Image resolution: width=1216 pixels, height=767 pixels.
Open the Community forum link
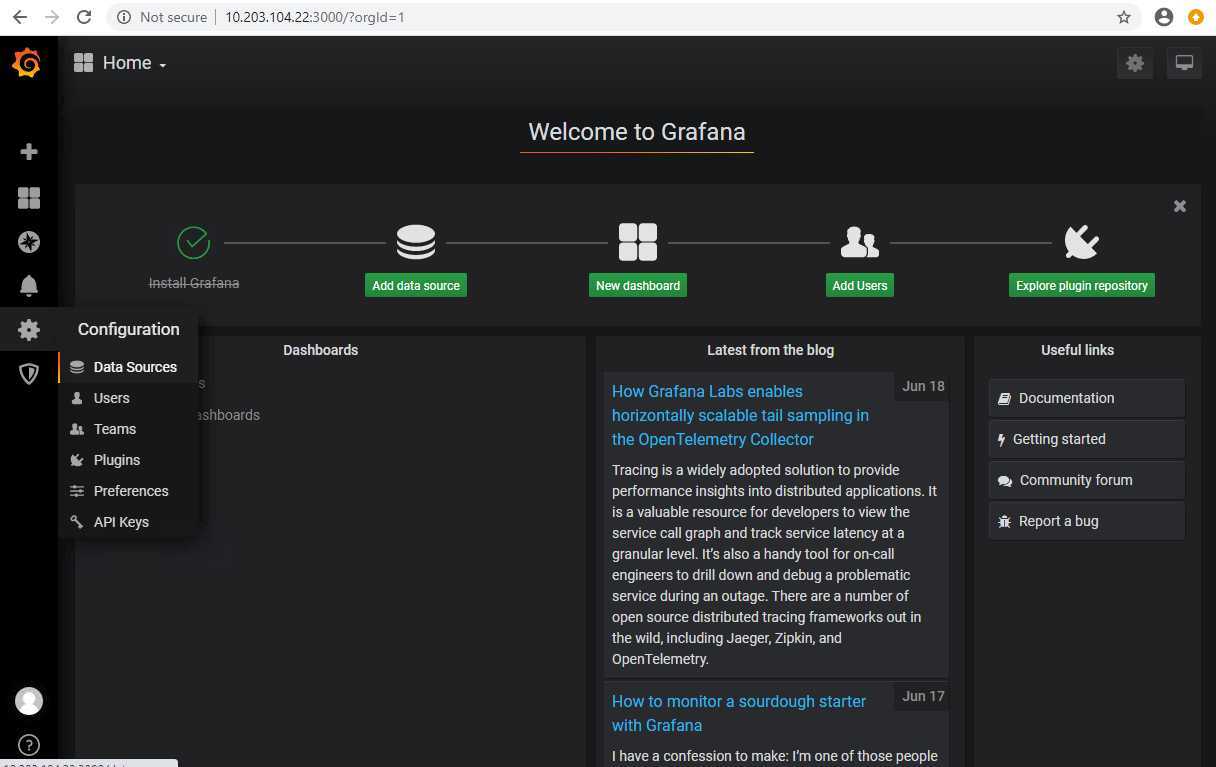tap(1087, 480)
